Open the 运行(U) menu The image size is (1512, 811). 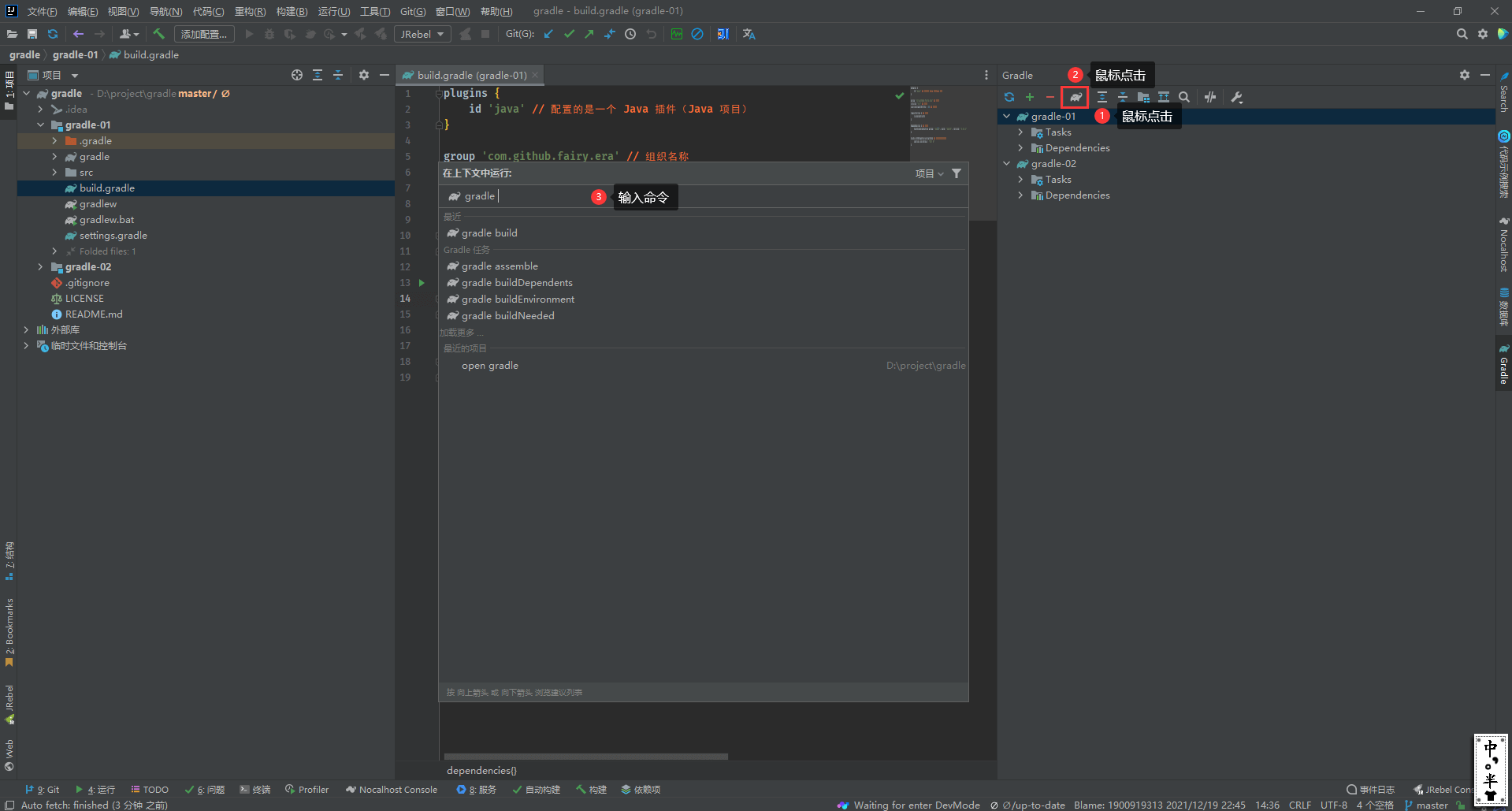tap(333, 11)
